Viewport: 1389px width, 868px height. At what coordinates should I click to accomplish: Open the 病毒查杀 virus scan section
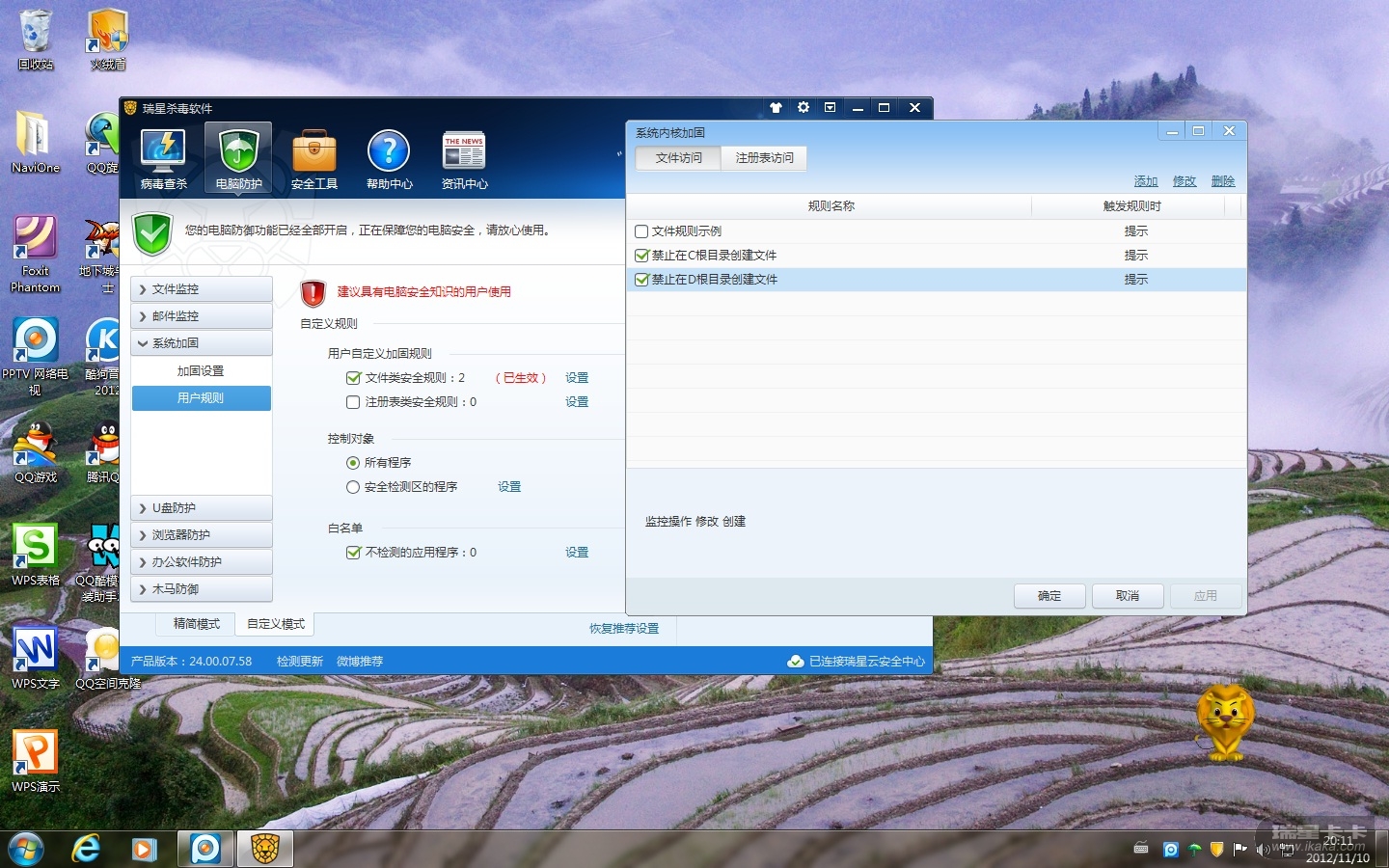click(164, 158)
